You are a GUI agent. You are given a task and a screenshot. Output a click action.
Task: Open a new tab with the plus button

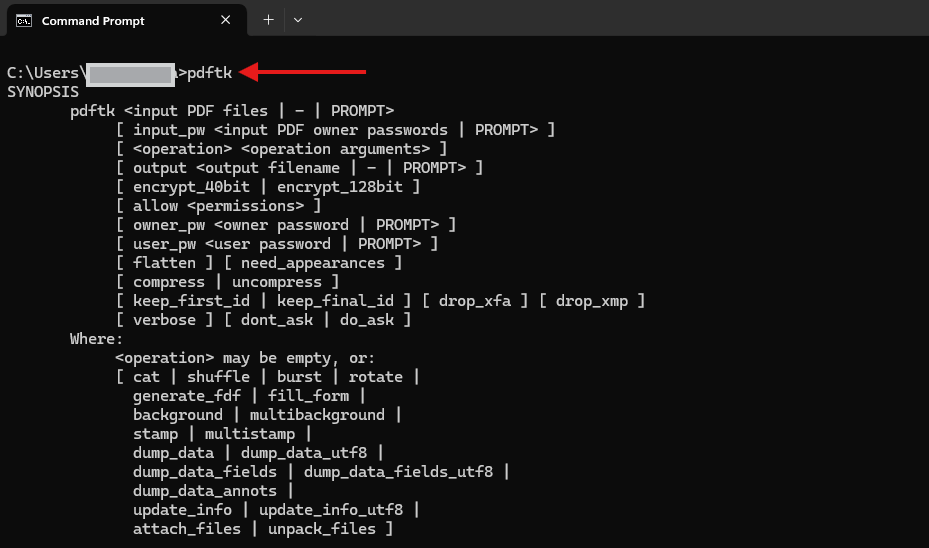click(268, 20)
